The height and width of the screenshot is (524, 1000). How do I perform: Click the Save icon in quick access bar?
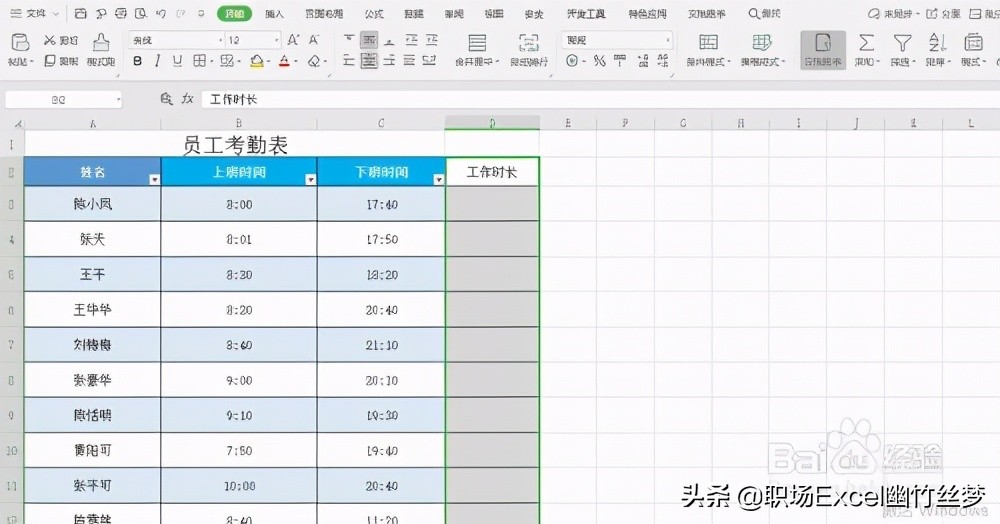(x=80, y=13)
